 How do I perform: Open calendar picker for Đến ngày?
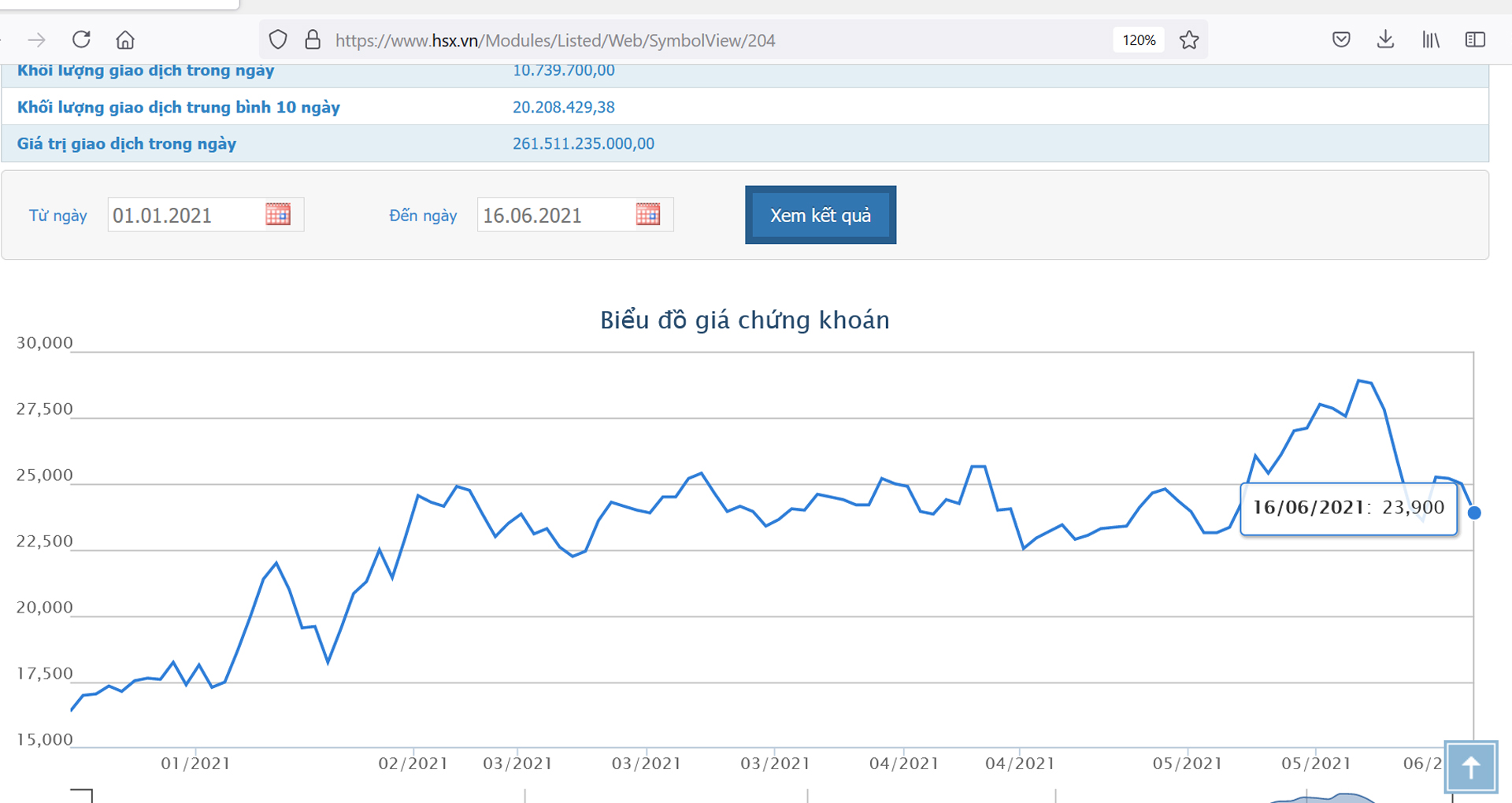[648, 214]
